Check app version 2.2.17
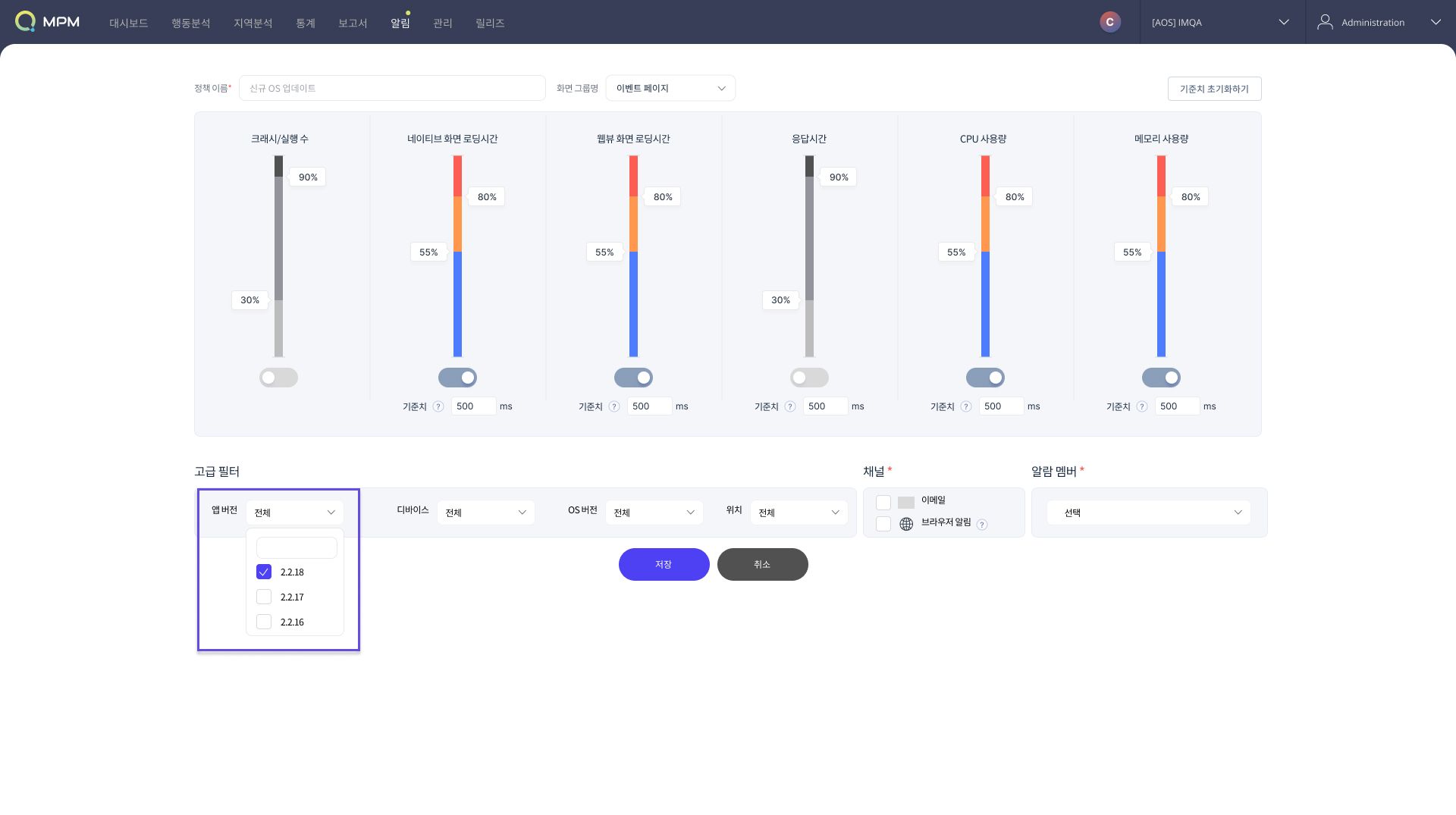 (x=264, y=597)
